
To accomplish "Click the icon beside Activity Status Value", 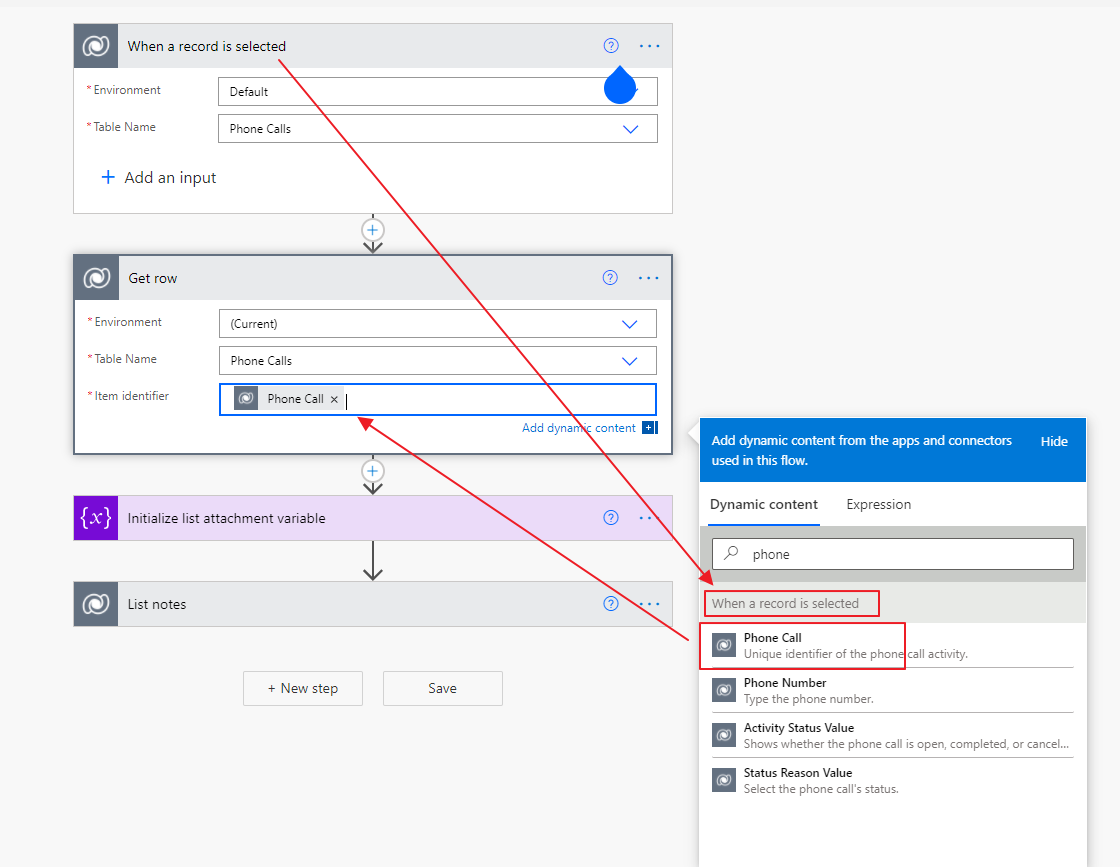I will pyautogui.click(x=724, y=735).
